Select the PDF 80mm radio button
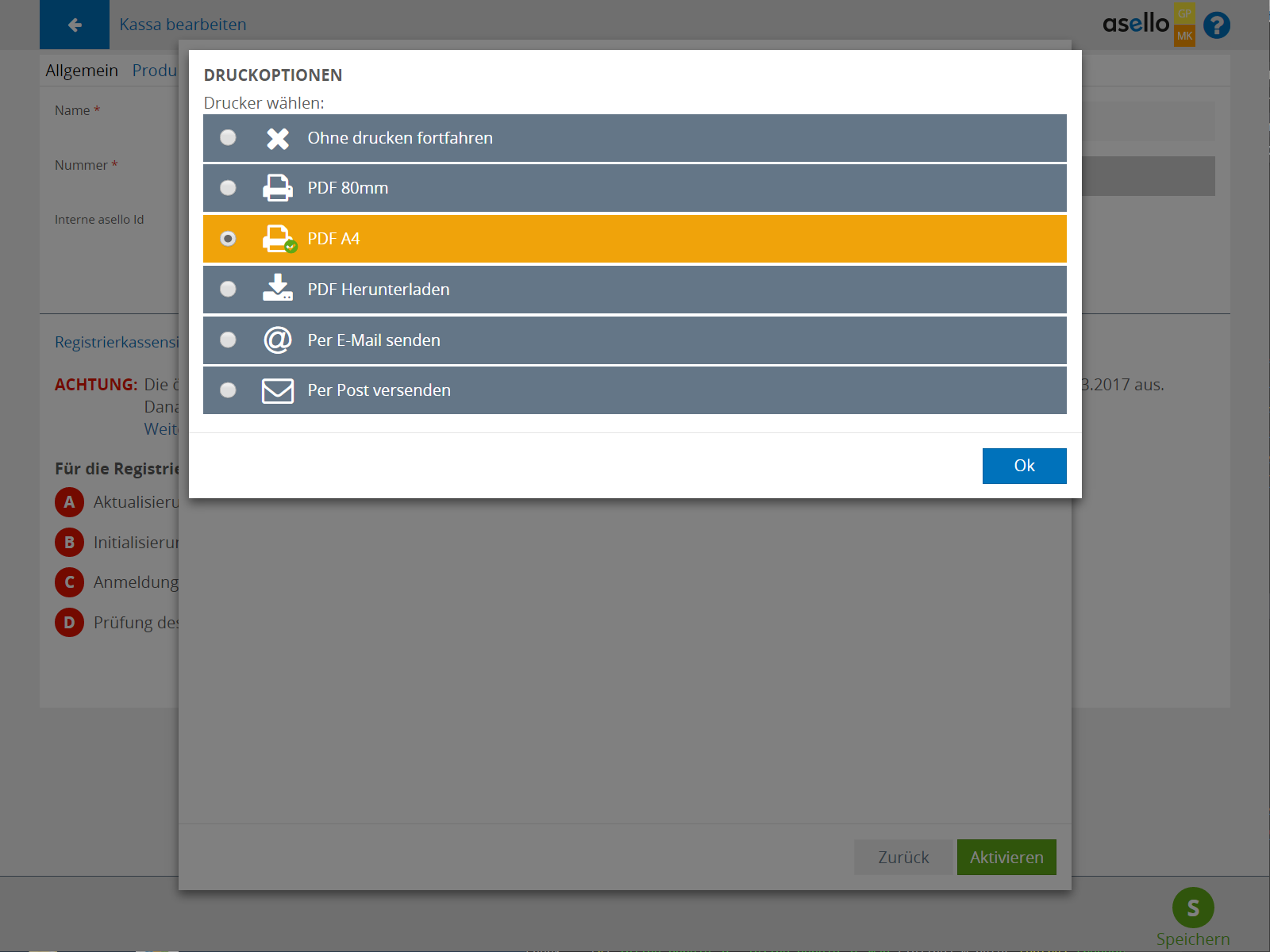 228,188
